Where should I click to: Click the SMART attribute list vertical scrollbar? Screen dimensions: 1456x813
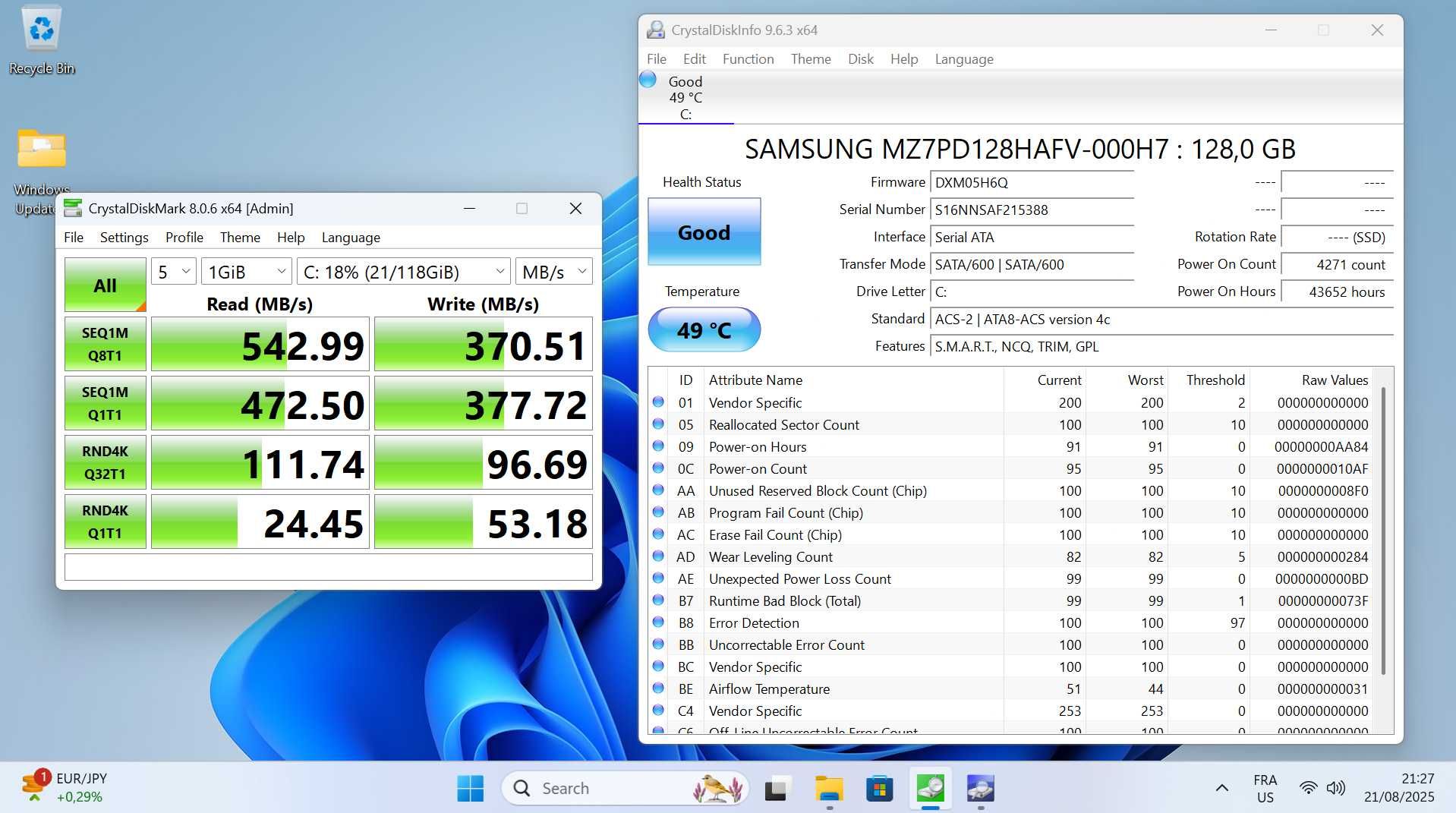1383,531
